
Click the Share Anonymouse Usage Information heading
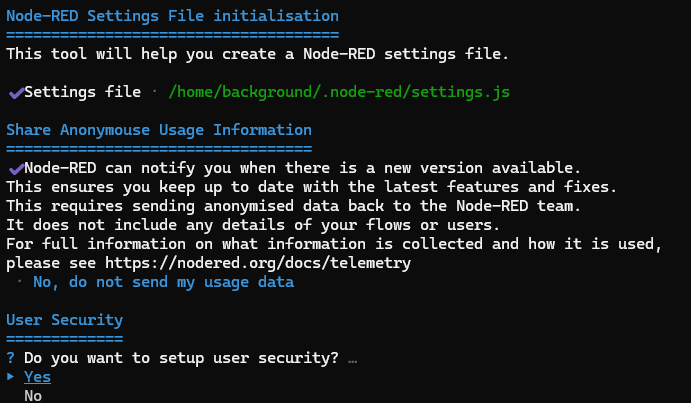(x=159, y=130)
